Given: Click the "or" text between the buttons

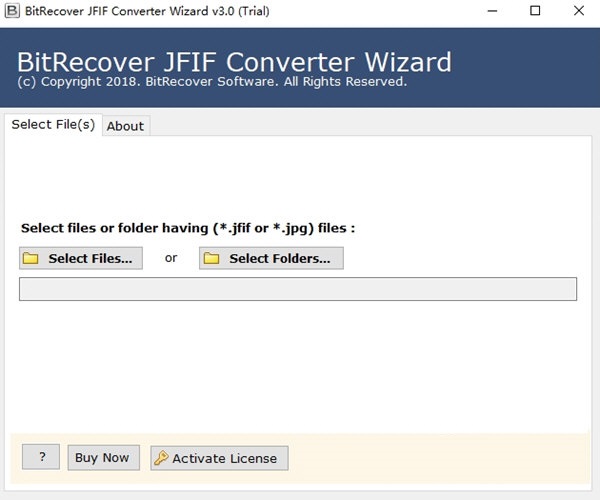Looking at the screenshot, I should pyautogui.click(x=171, y=258).
